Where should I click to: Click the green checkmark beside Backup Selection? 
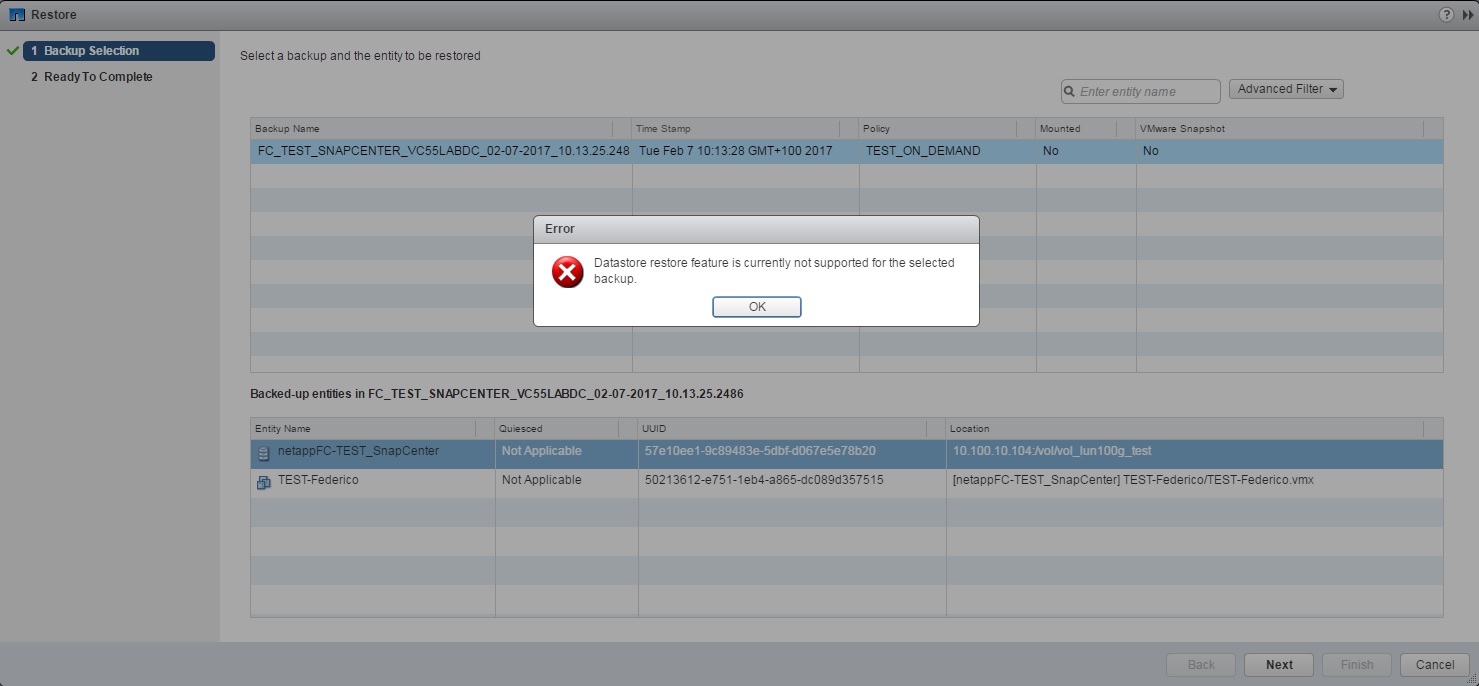click(x=13, y=50)
